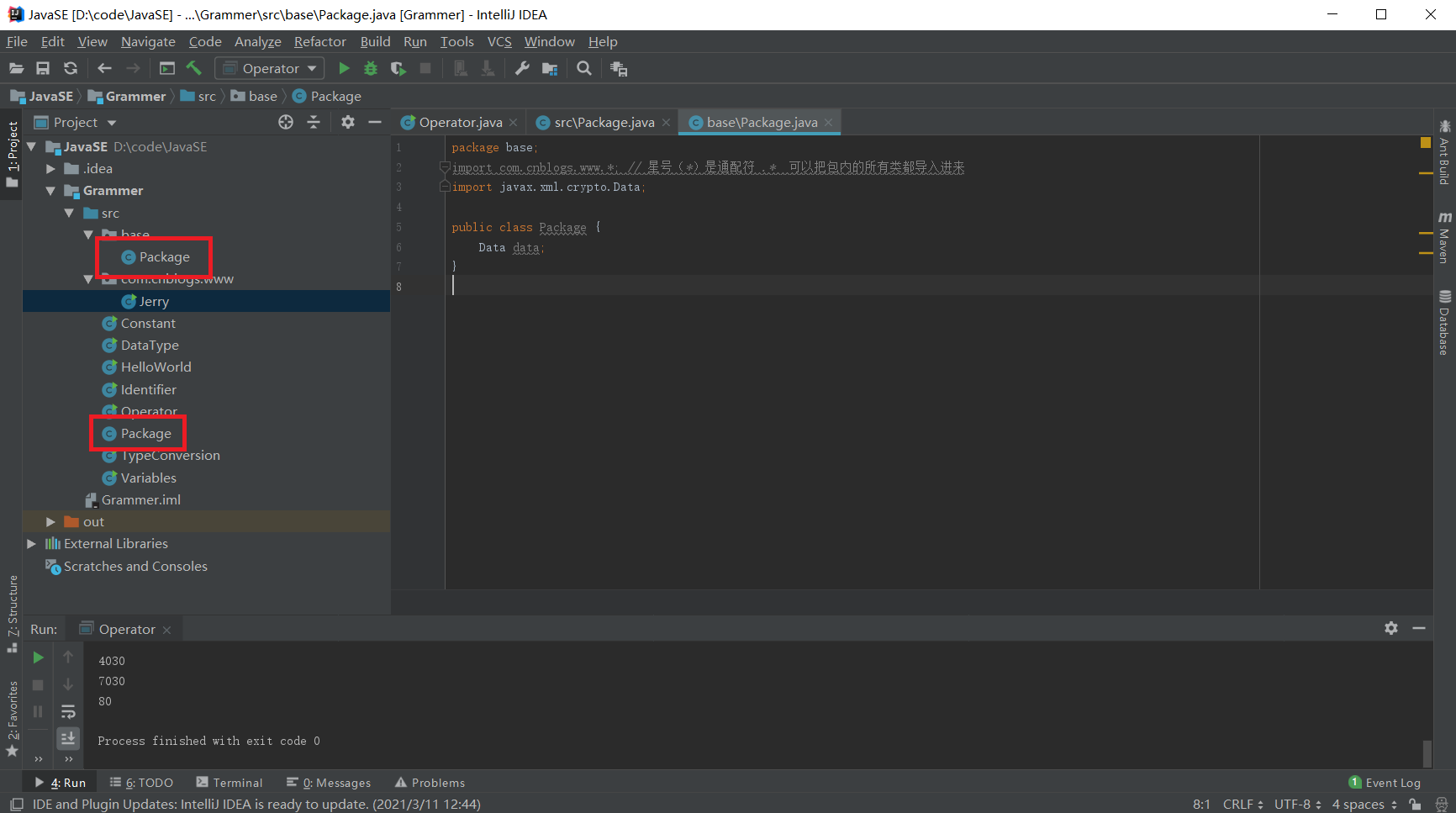Start debugging with the green bug icon
This screenshot has height=813, width=1456.
[371, 69]
